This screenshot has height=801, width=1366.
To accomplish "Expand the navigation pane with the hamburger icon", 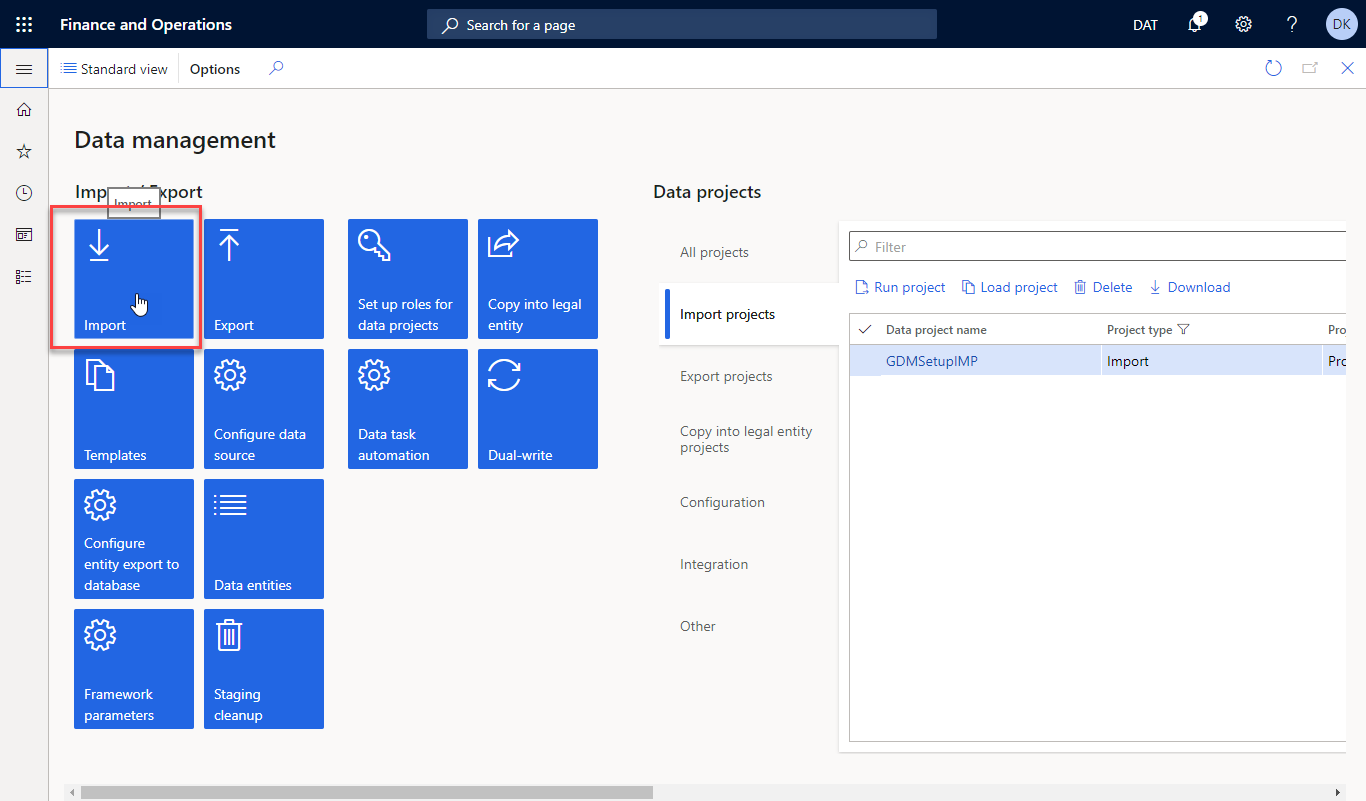I will 24,68.
